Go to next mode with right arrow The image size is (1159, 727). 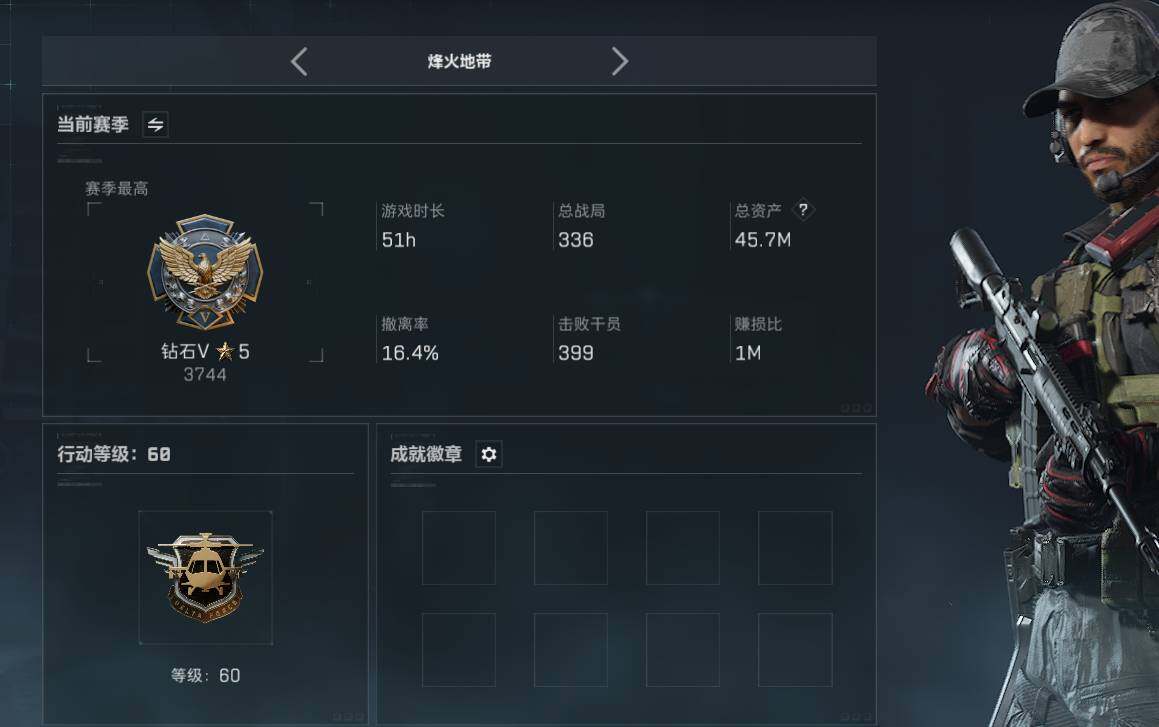tap(620, 61)
